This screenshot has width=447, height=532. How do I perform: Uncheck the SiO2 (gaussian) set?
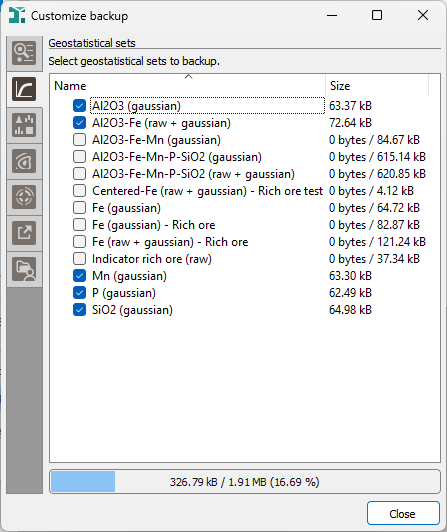click(x=79, y=310)
